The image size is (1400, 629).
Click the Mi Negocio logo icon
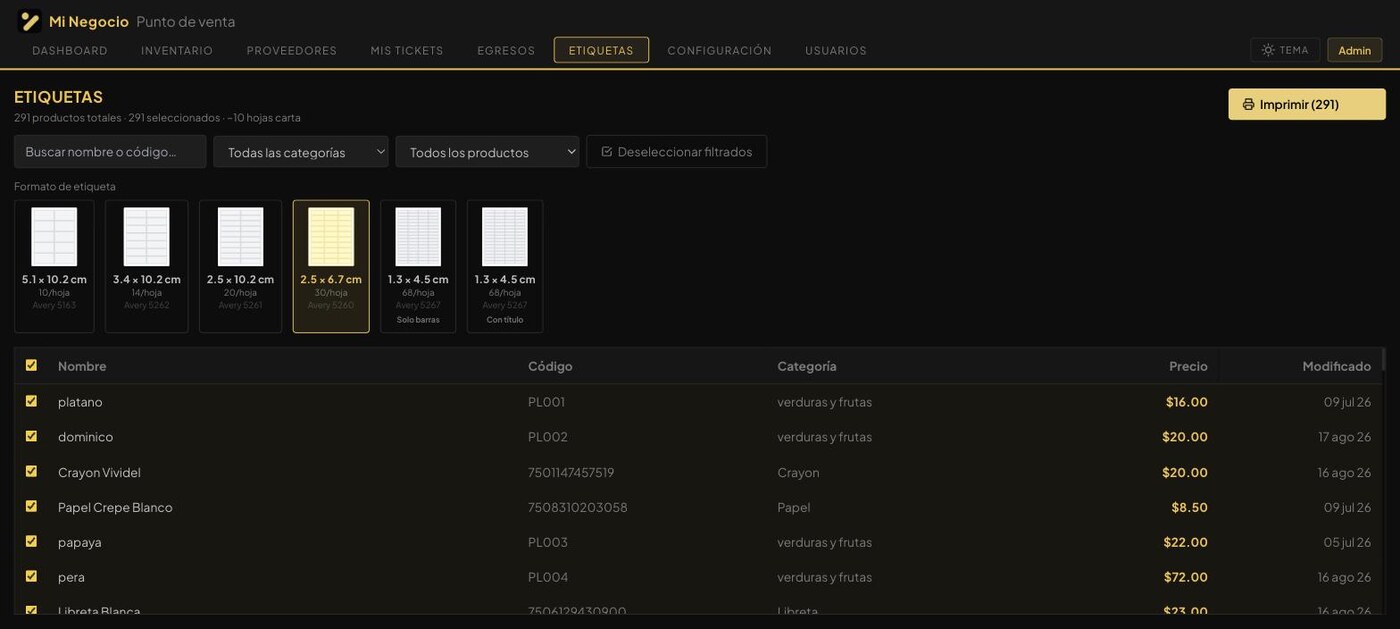30,21
